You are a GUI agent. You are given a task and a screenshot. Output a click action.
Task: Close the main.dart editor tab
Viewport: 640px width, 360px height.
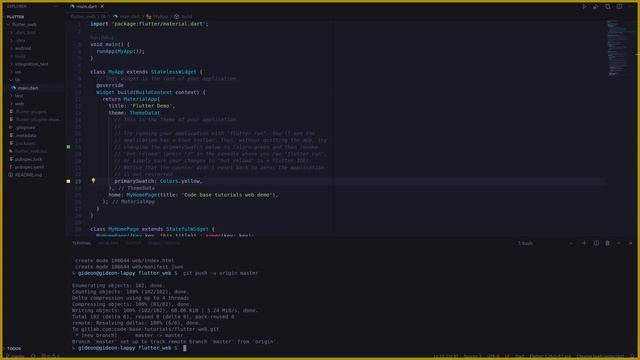pos(102,7)
